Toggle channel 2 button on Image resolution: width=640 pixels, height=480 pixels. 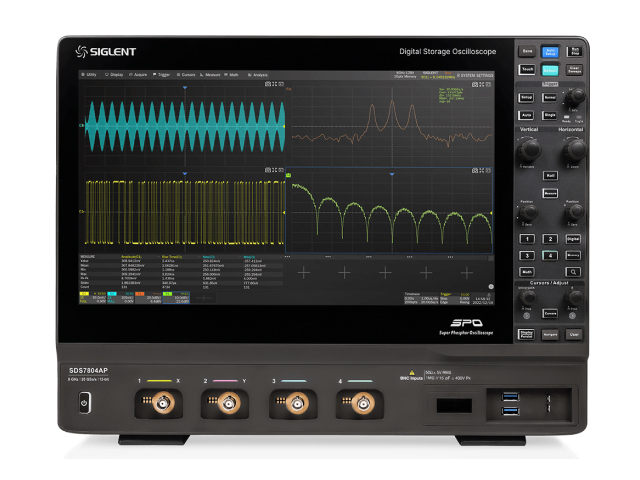click(550, 239)
